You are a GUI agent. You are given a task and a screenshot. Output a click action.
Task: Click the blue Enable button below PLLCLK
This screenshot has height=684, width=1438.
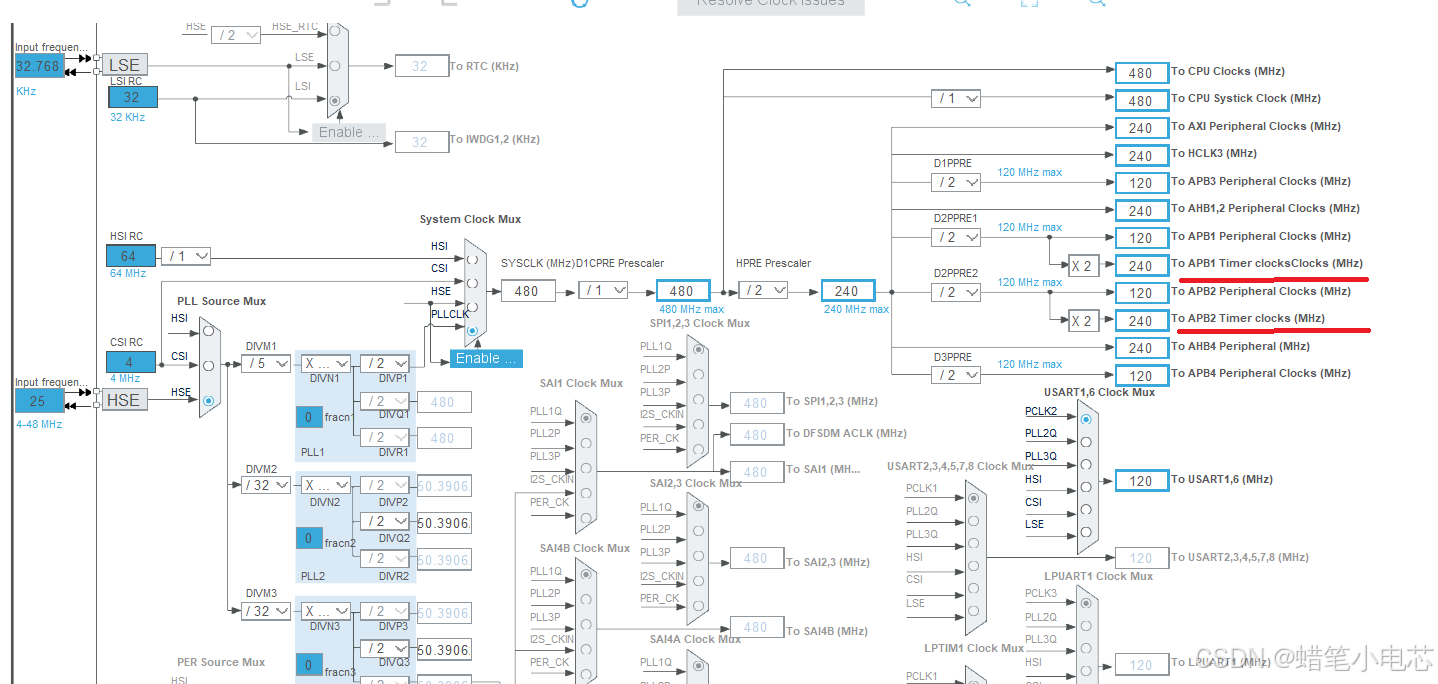486,358
